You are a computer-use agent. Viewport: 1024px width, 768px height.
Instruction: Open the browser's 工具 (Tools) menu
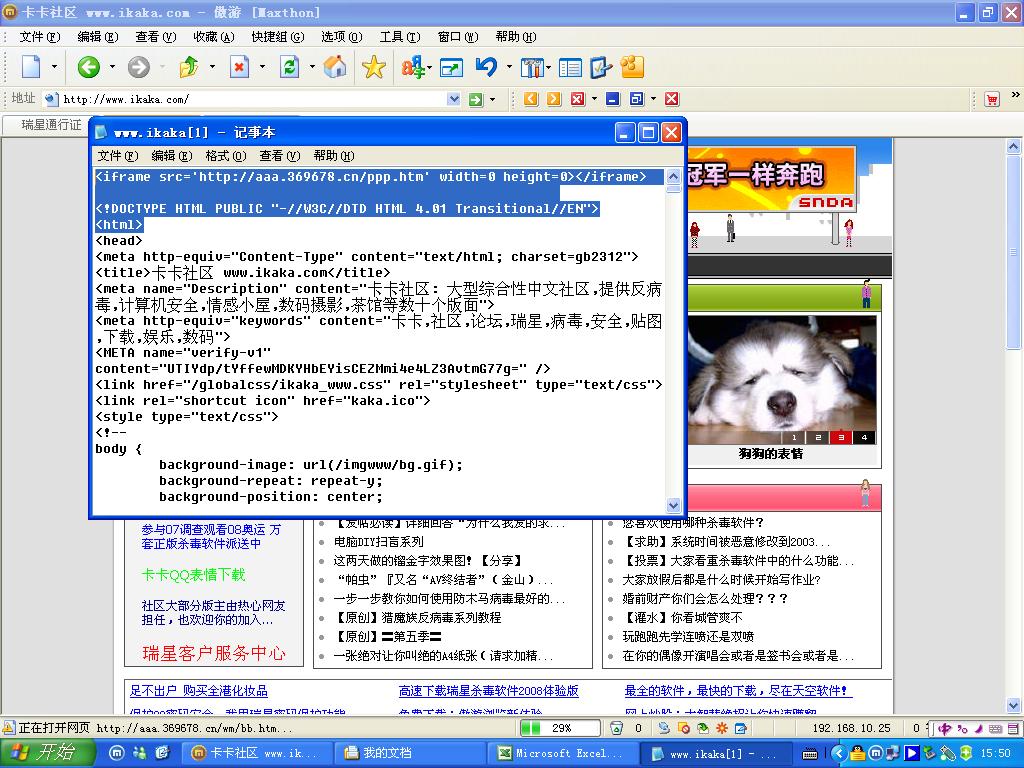click(x=398, y=37)
